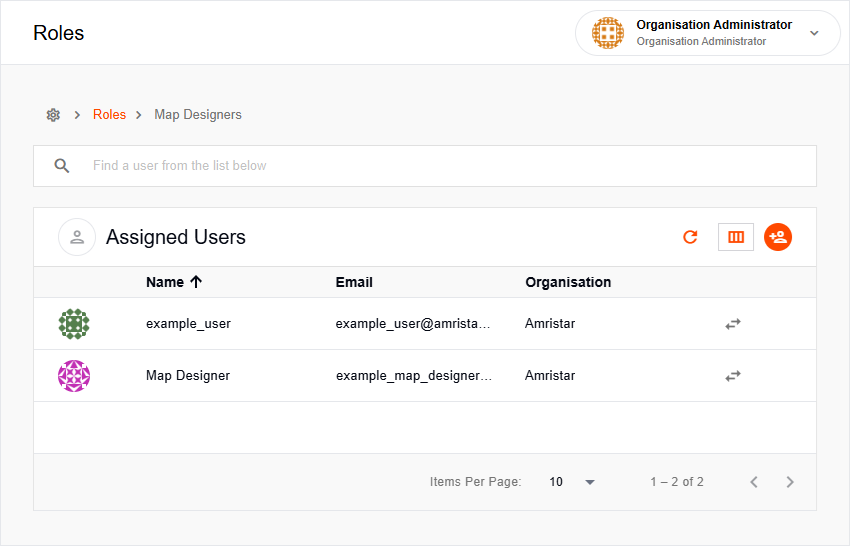Click Amristar in the Map Designer row
This screenshot has height=546, width=850.
(x=550, y=376)
